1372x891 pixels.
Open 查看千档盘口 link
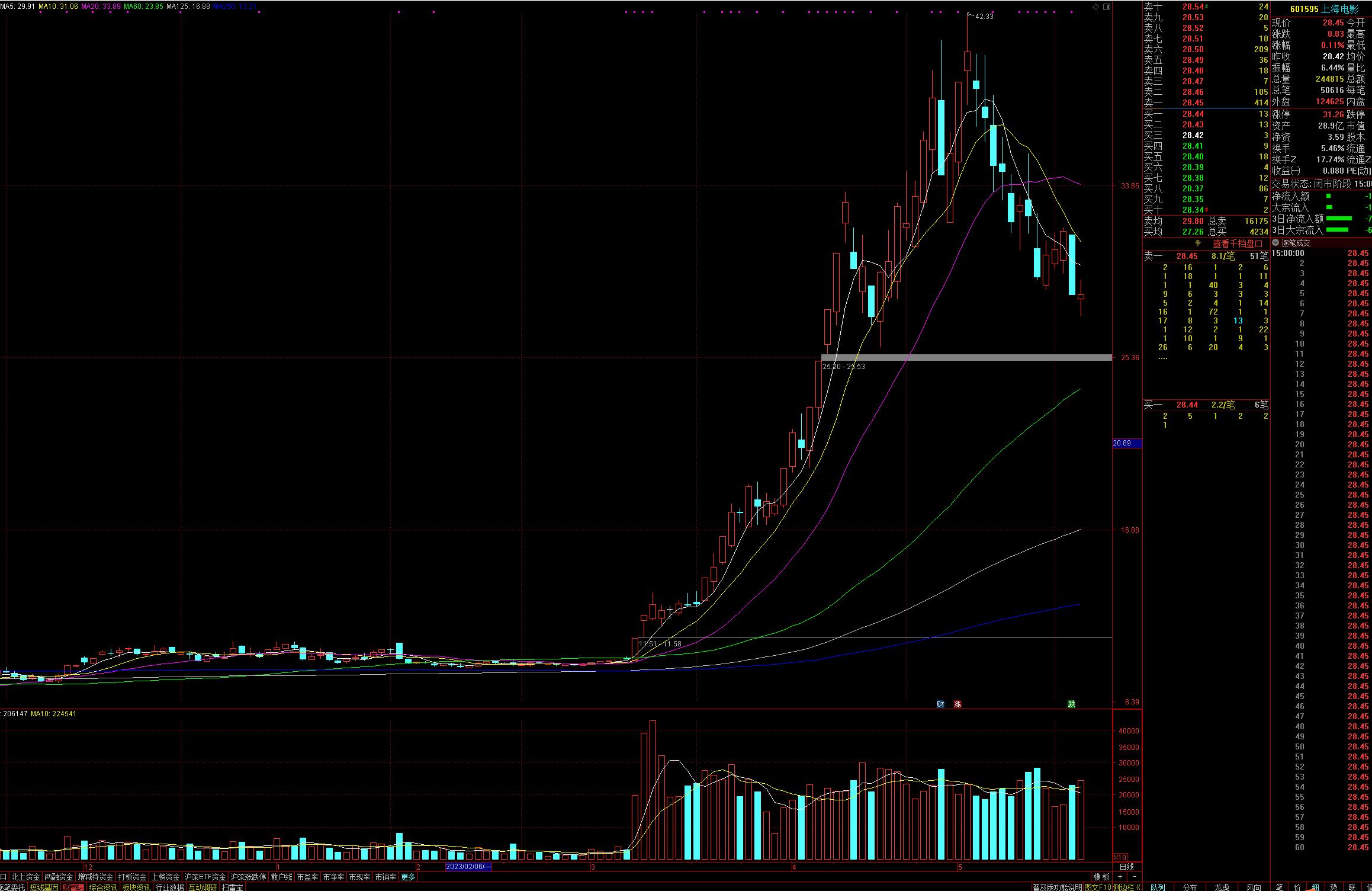(x=1237, y=243)
